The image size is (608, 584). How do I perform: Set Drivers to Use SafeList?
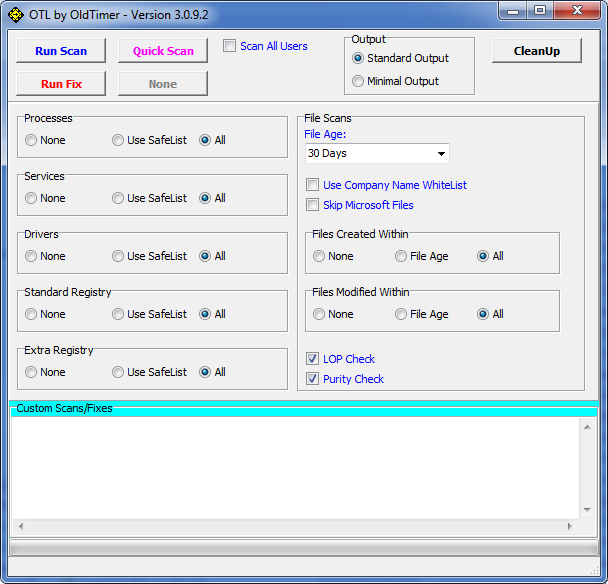118,256
